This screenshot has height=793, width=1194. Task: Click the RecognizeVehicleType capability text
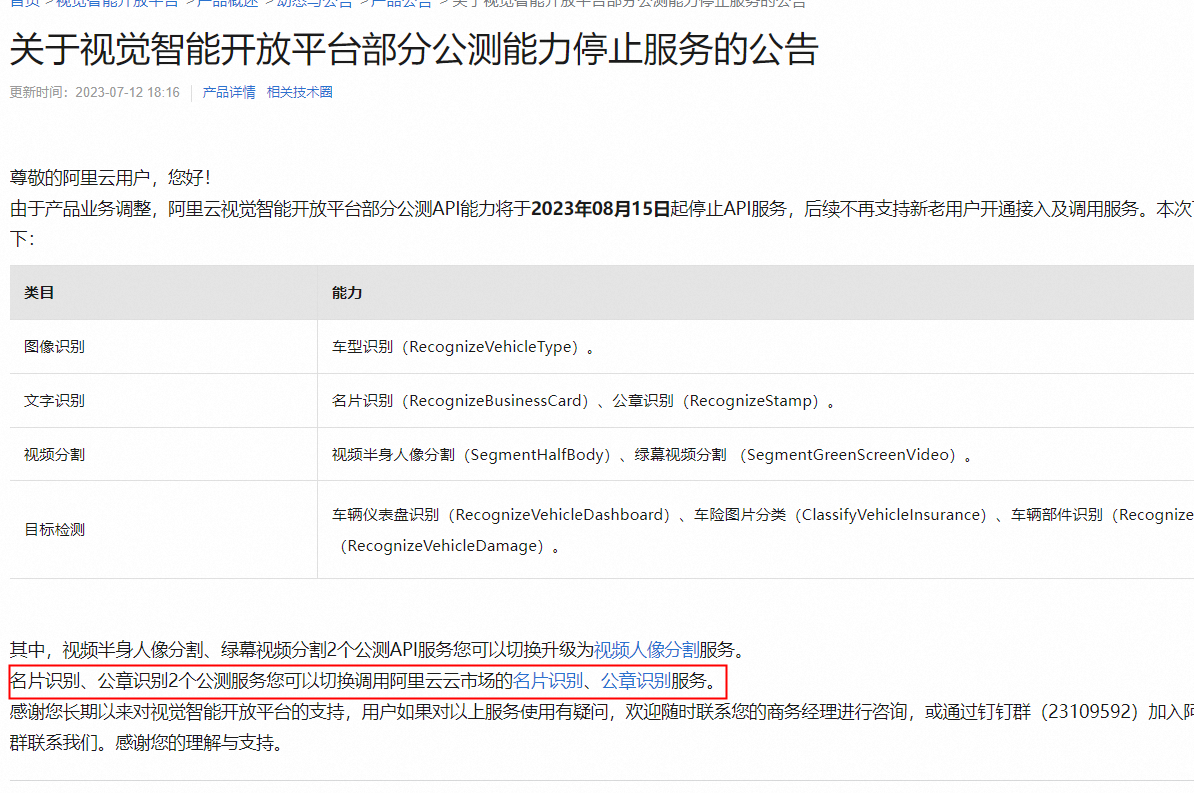point(490,347)
